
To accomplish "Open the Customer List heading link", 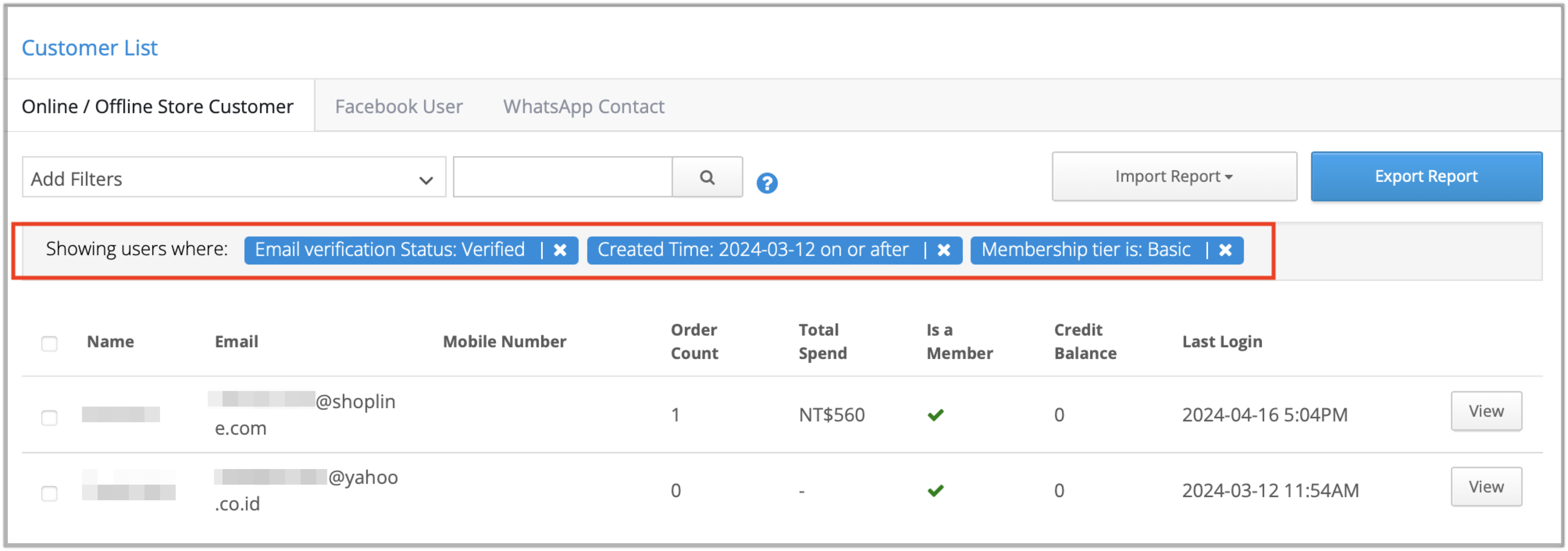I will [x=89, y=48].
